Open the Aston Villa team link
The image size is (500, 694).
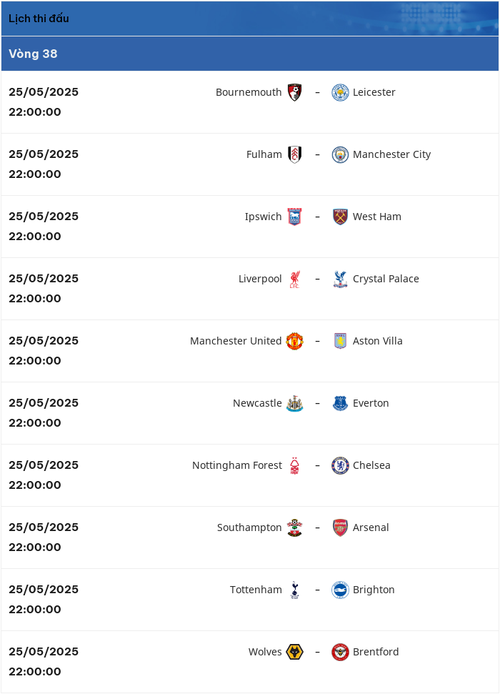(x=377, y=341)
